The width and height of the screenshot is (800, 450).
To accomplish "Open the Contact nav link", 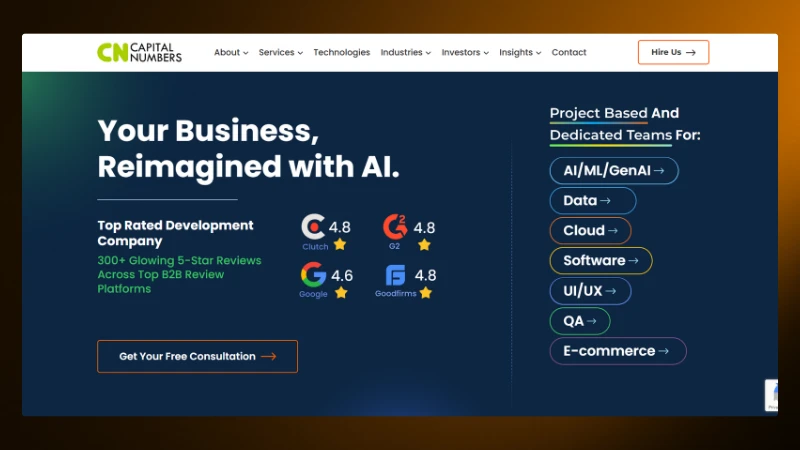I will (x=569, y=52).
